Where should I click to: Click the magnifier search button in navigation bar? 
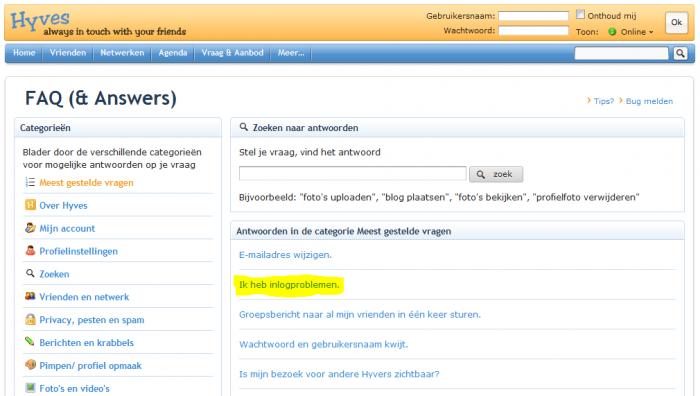[x=680, y=54]
